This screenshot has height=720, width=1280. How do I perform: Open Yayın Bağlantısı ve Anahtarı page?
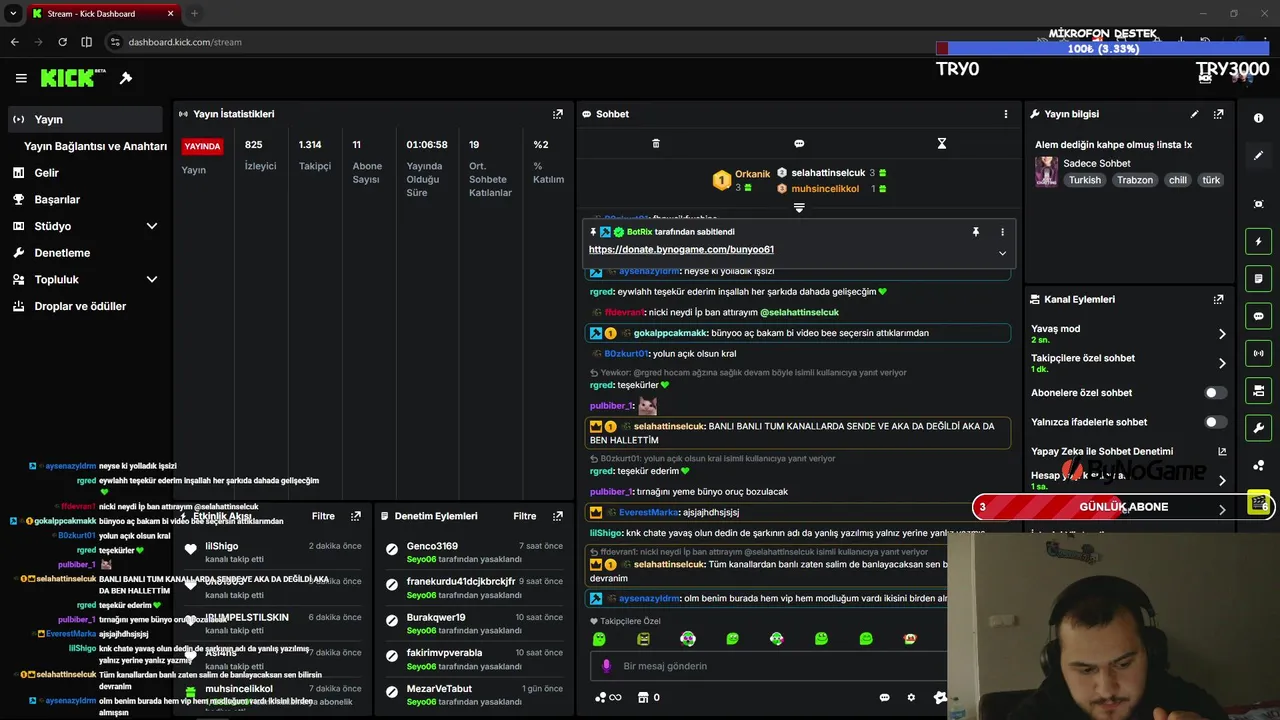pos(95,146)
